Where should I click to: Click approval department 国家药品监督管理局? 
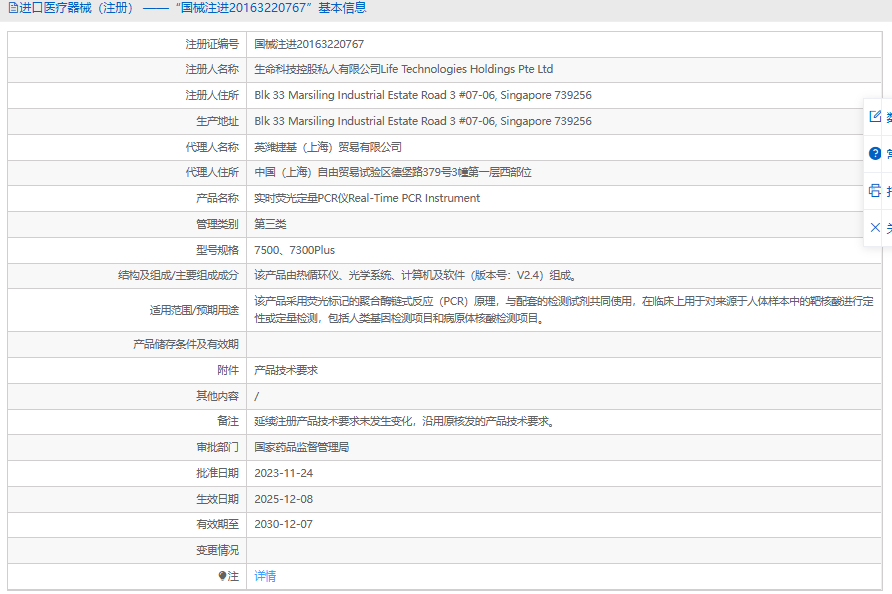(x=302, y=447)
